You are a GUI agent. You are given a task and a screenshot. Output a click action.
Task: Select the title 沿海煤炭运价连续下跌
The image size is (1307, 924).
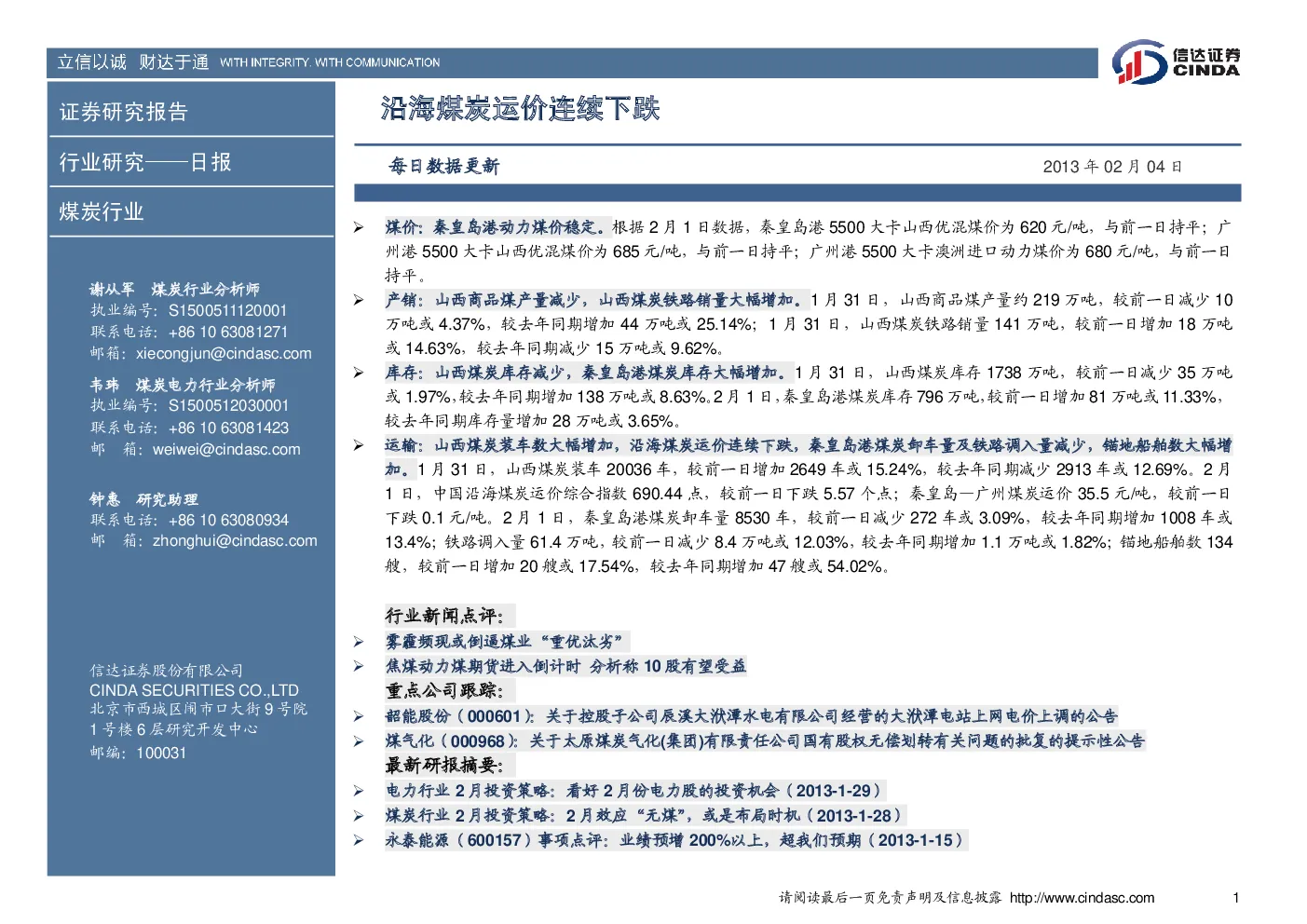(x=520, y=109)
